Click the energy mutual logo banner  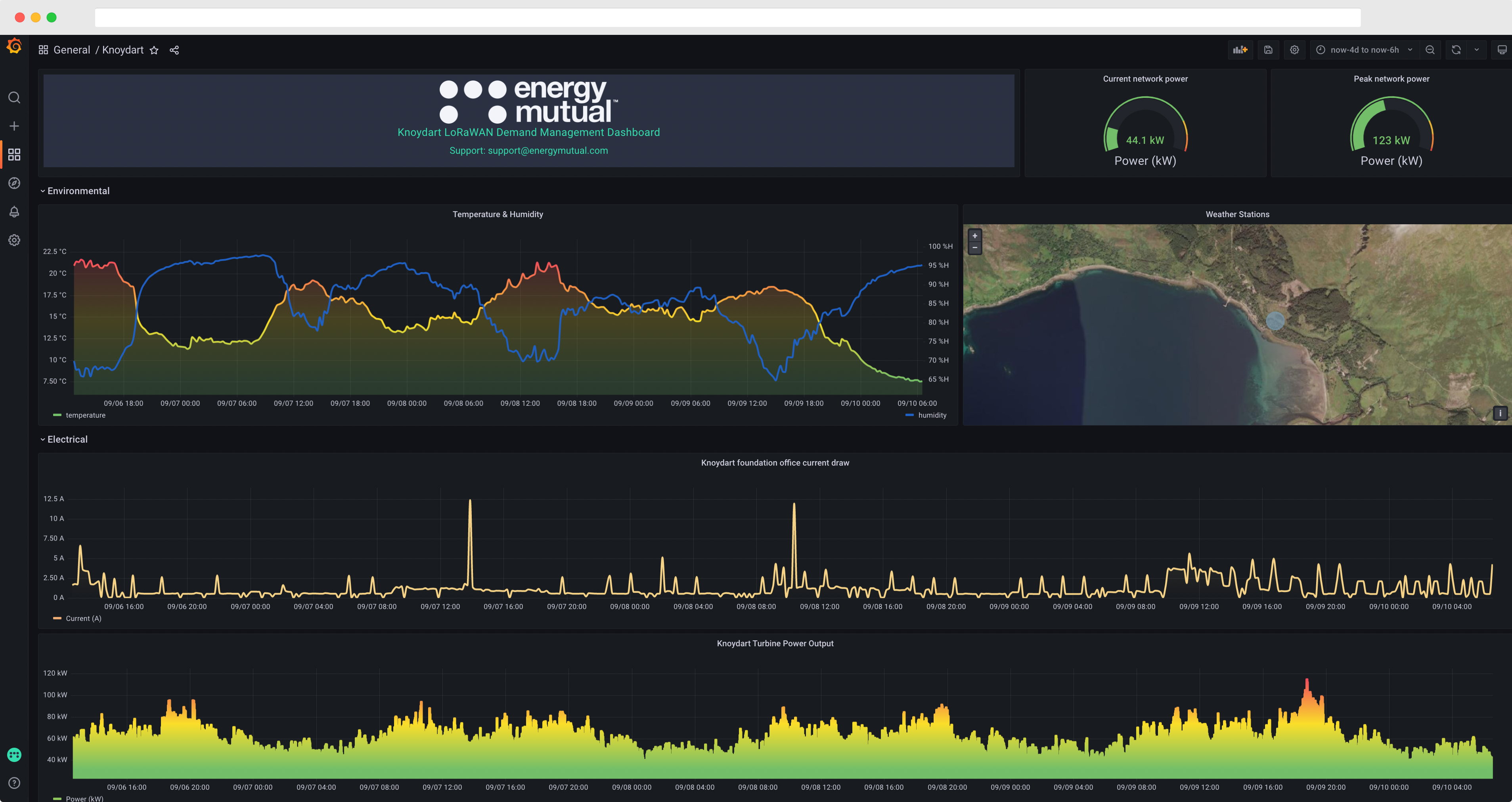pyautogui.click(x=528, y=102)
